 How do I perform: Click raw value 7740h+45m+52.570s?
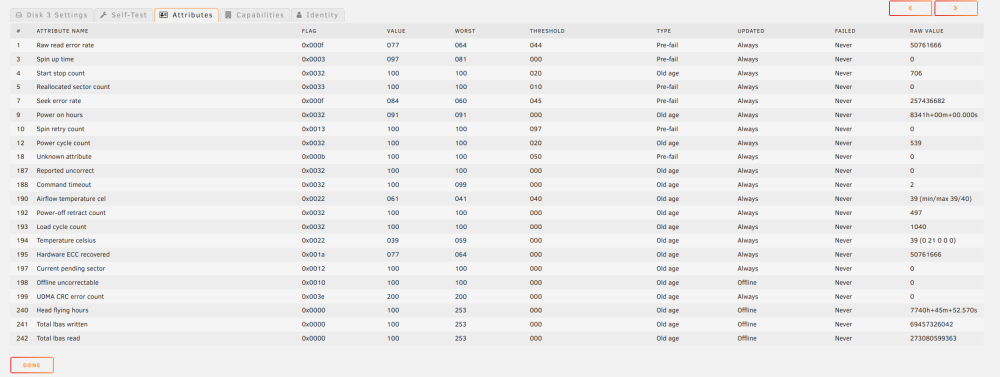(943, 310)
